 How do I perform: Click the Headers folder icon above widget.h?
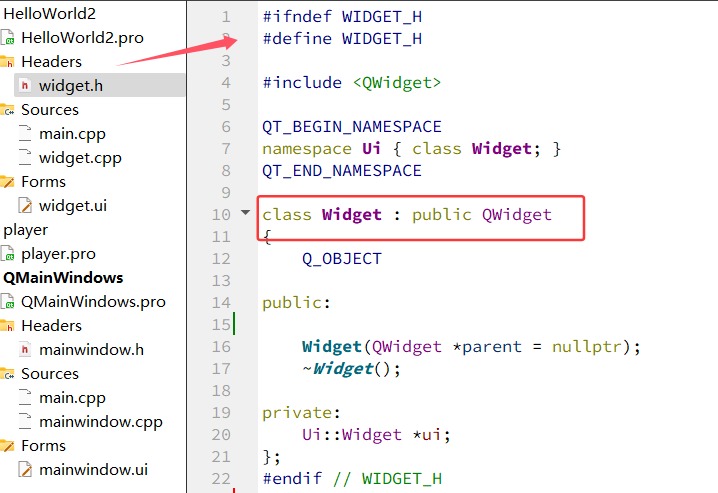coord(7,62)
